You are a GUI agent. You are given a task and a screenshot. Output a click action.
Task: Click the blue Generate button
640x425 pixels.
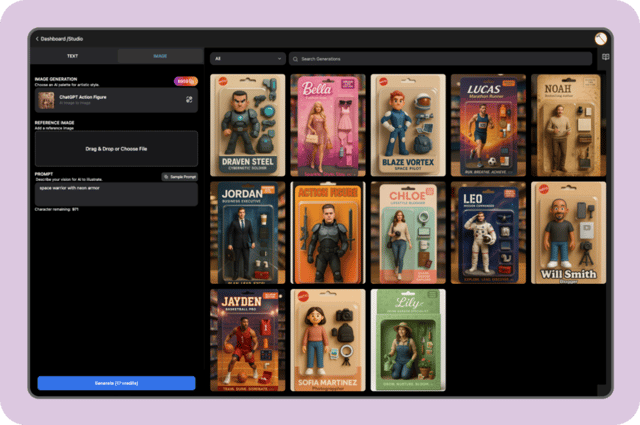click(116, 383)
